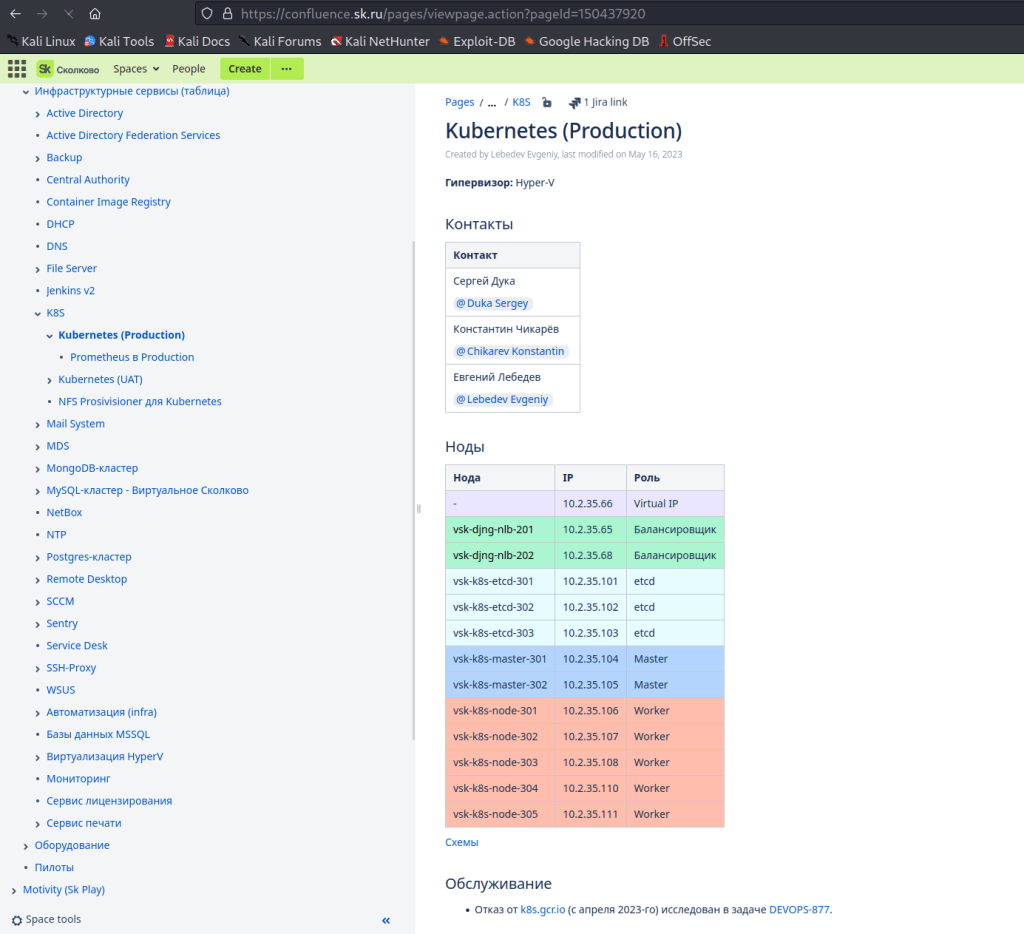Open Space tools gear icon
This screenshot has height=934, width=1024.
[17, 920]
